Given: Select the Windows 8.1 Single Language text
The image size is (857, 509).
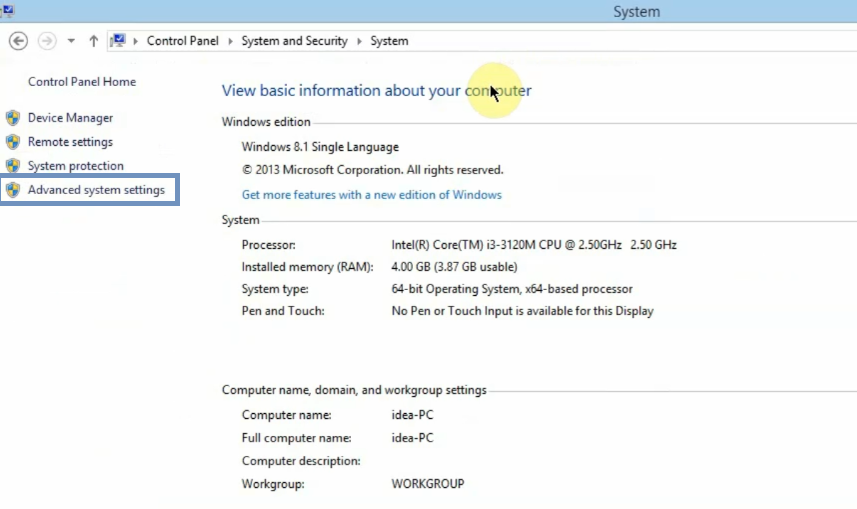Looking at the screenshot, I should coord(320,147).
